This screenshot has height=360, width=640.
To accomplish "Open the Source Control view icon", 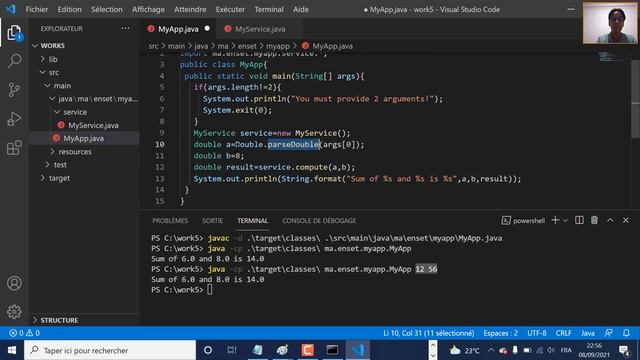I will pyautogui.click(x=14, y=90).
